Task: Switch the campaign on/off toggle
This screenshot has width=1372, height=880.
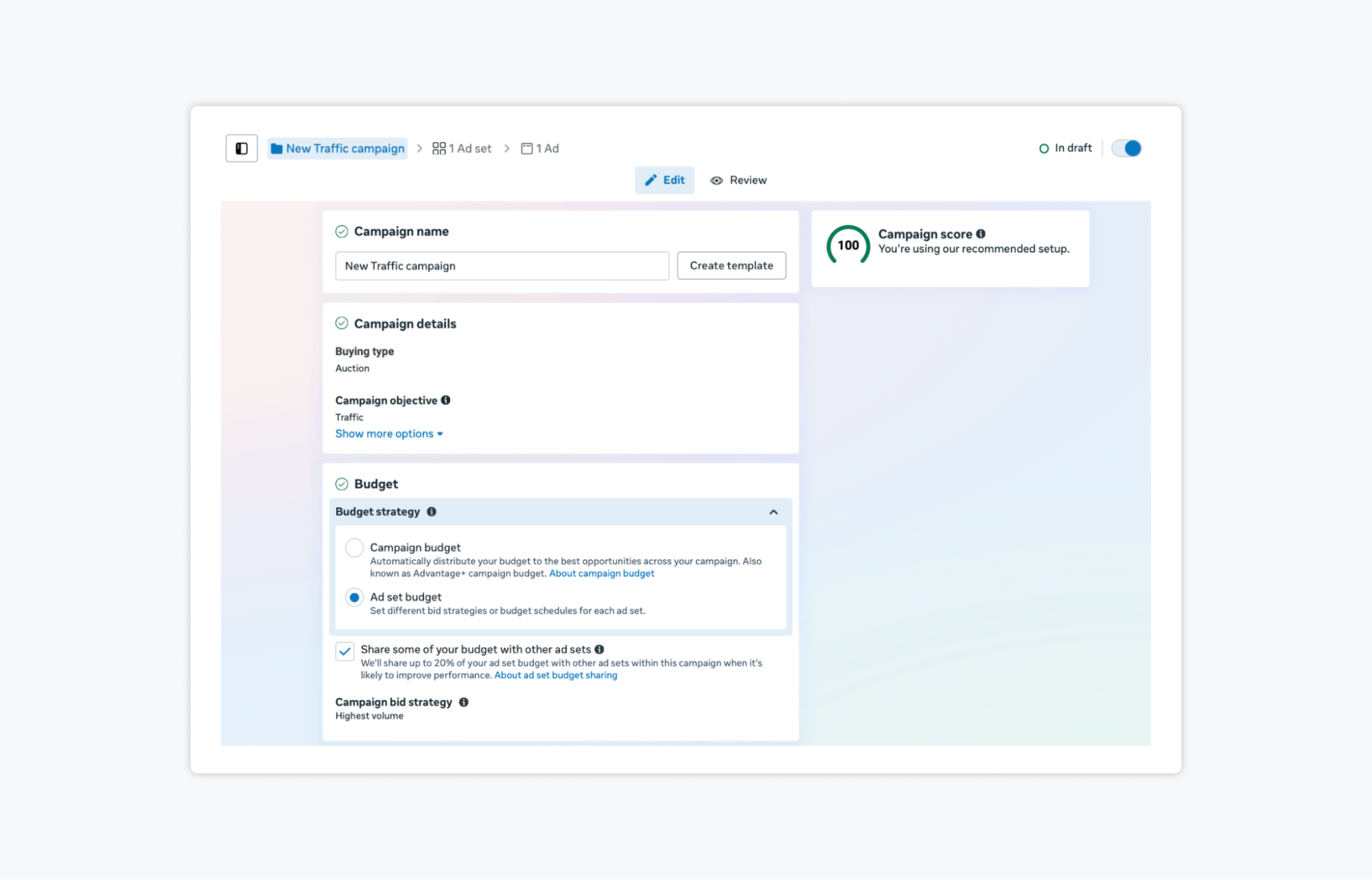Action: pos(1126,148)
